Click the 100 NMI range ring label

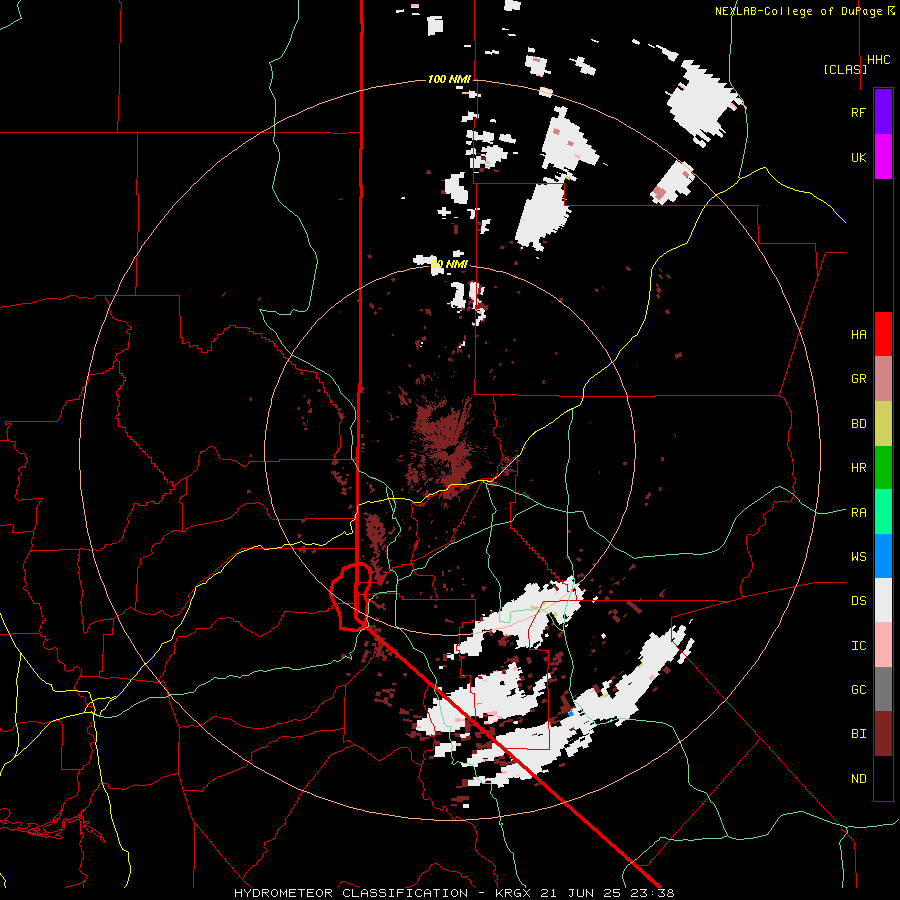click(x=449, y=79)
